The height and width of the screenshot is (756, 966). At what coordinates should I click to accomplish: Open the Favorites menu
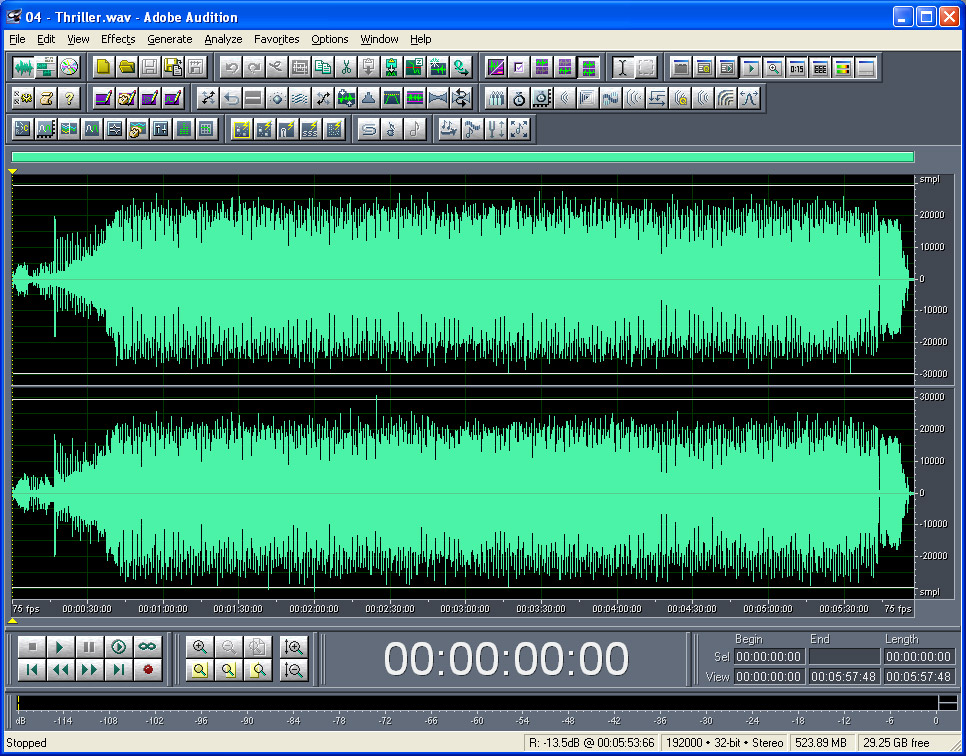tap(276, 39)
